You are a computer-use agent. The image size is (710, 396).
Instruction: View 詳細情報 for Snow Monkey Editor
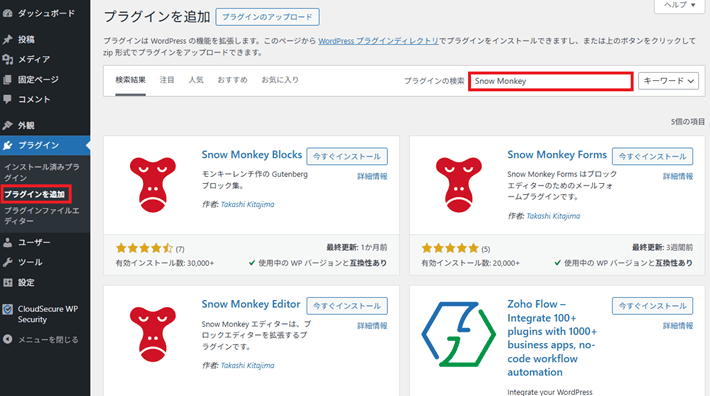click(x=372, y=326)
